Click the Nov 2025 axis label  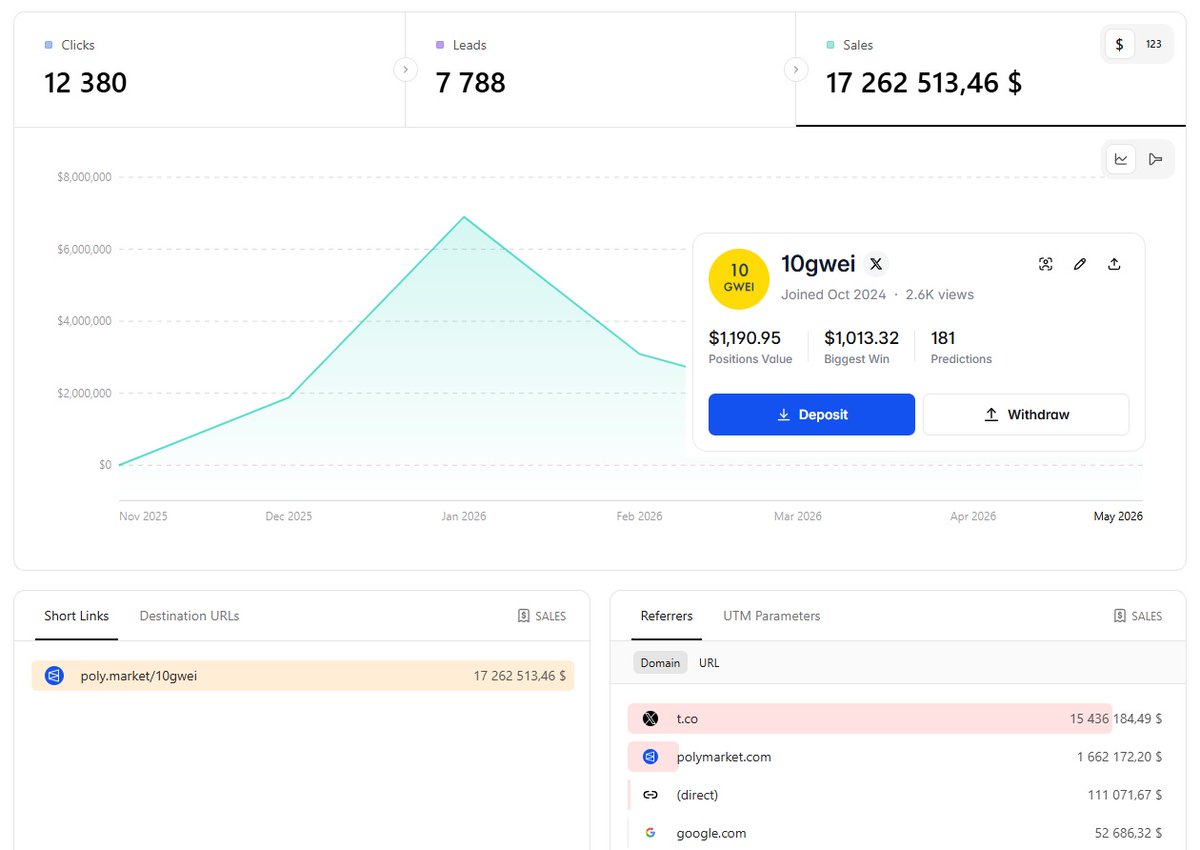(143, 517)
